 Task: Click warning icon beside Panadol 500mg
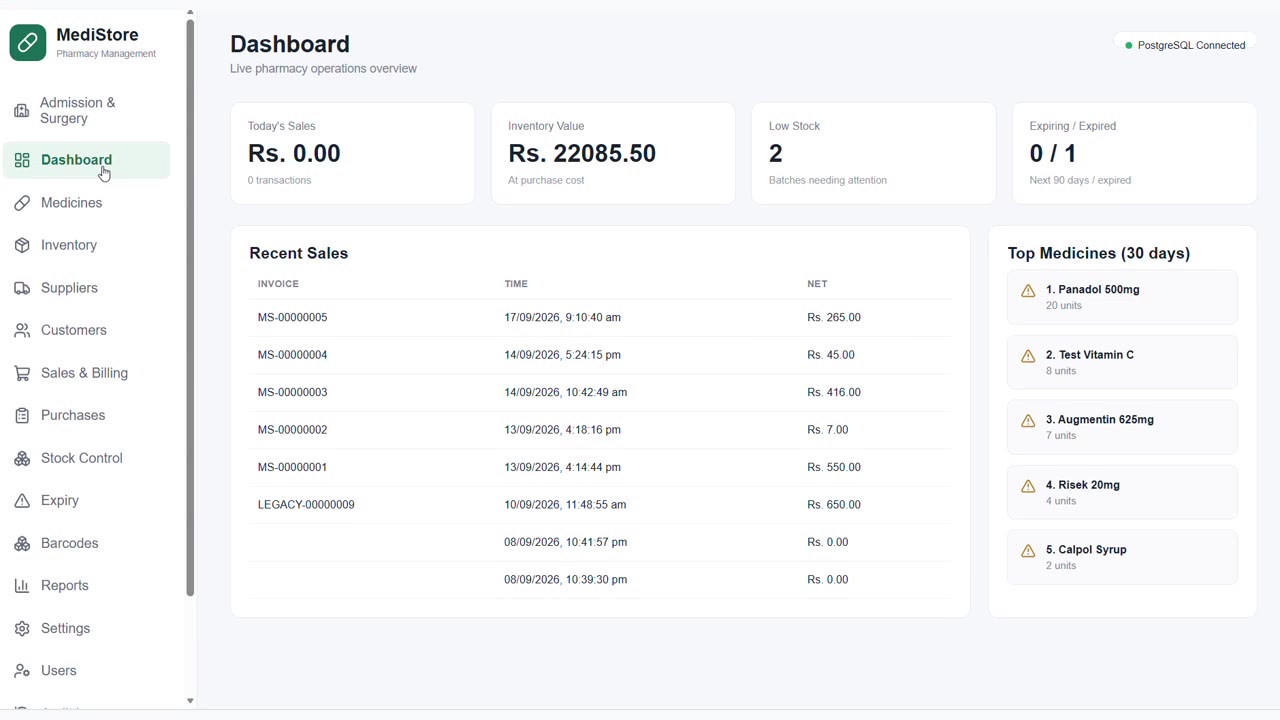[x=1028, y=291]
